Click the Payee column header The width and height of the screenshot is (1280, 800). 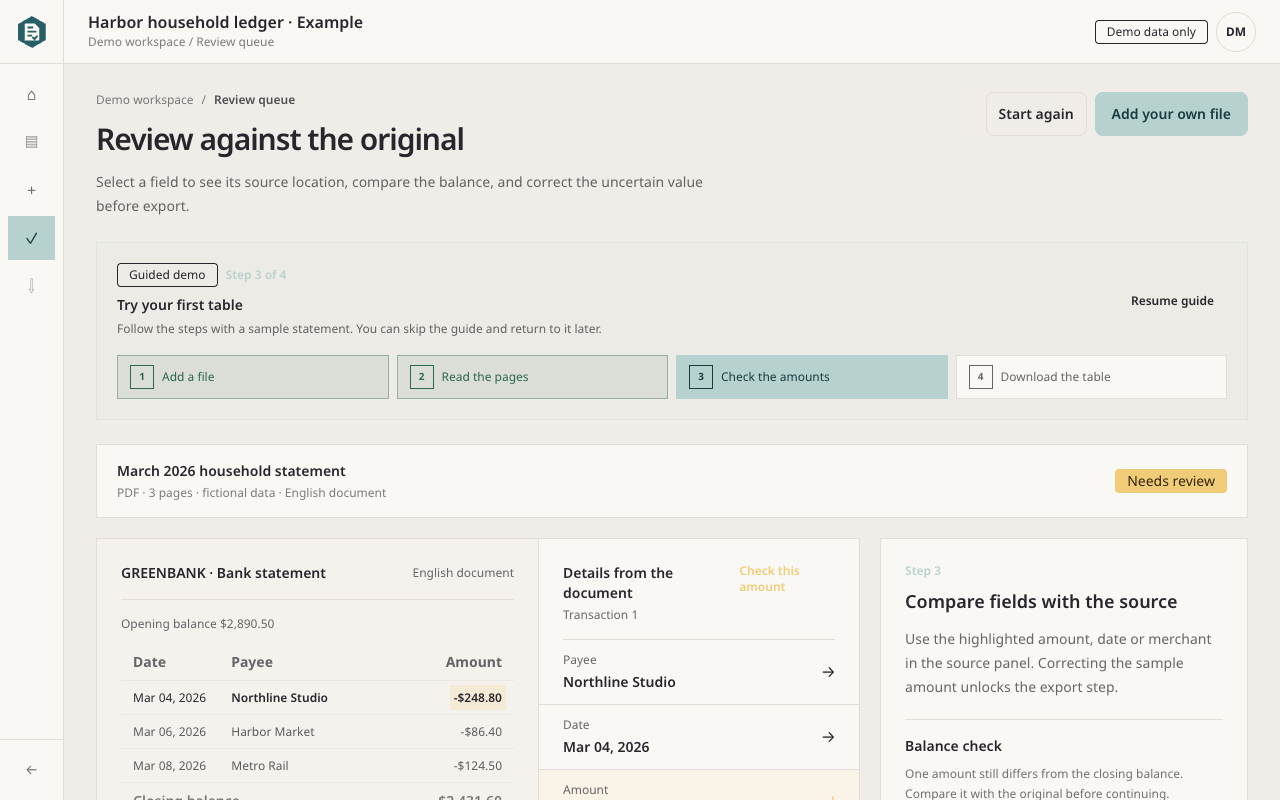pyautogui.click(x=252, y=662)
